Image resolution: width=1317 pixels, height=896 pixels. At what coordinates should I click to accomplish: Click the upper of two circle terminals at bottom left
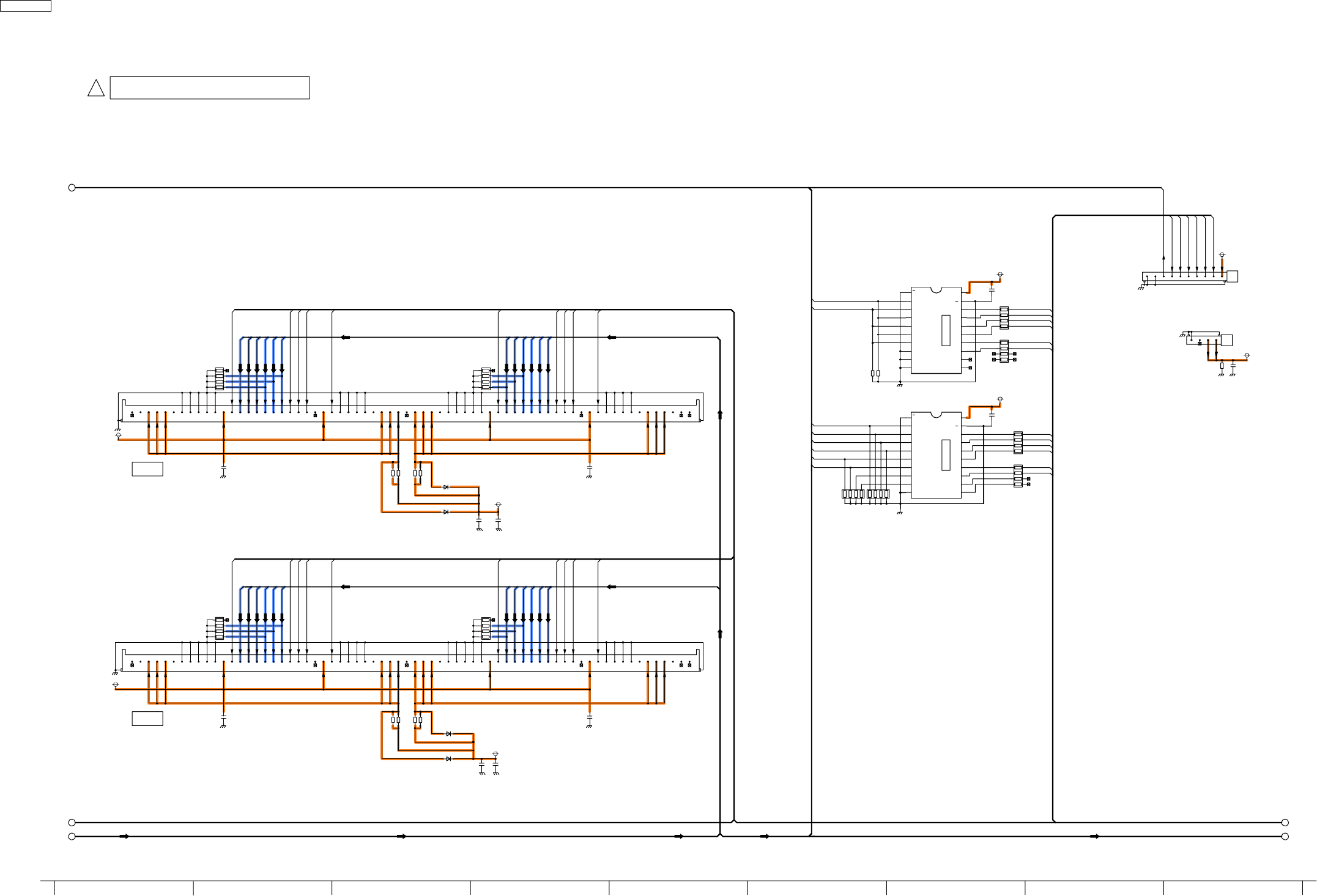point(72,823)
